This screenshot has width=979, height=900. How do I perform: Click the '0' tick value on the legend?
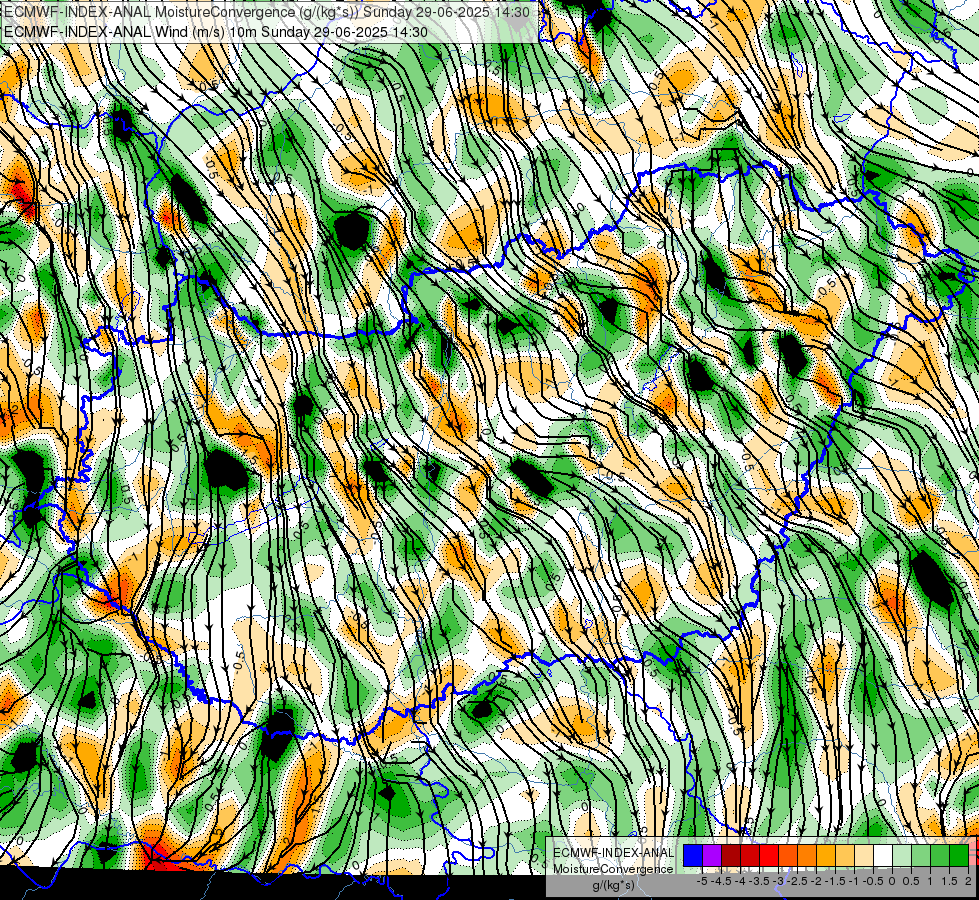coord(892,881)
